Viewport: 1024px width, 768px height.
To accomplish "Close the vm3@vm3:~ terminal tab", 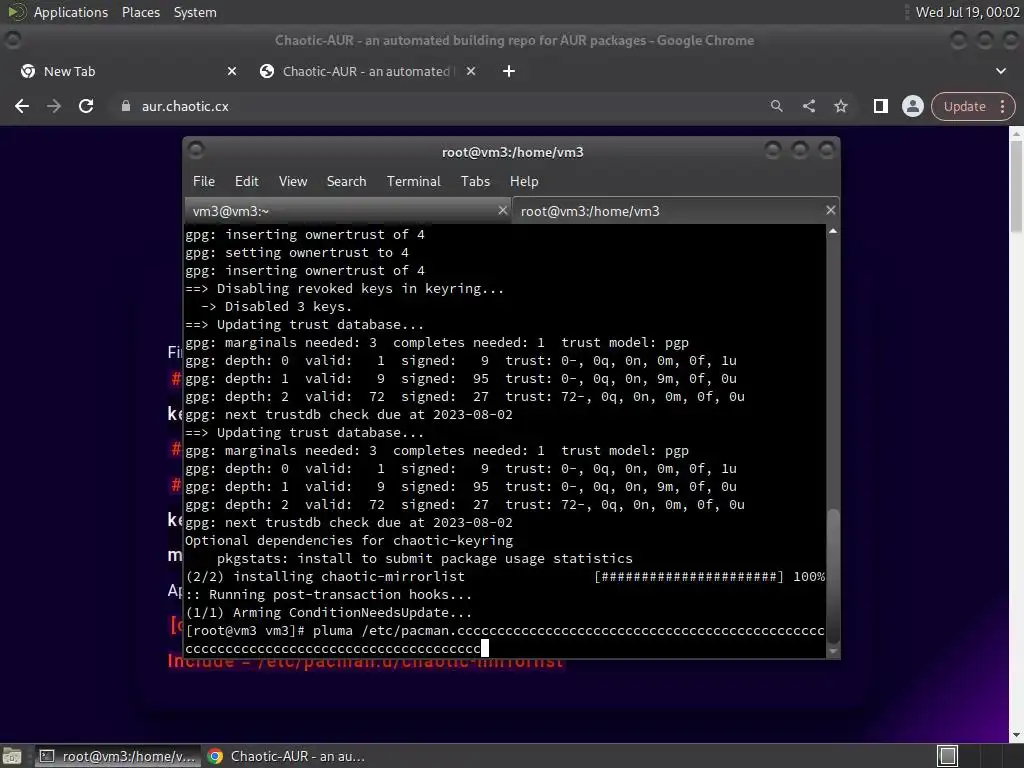I will [502, 210].
